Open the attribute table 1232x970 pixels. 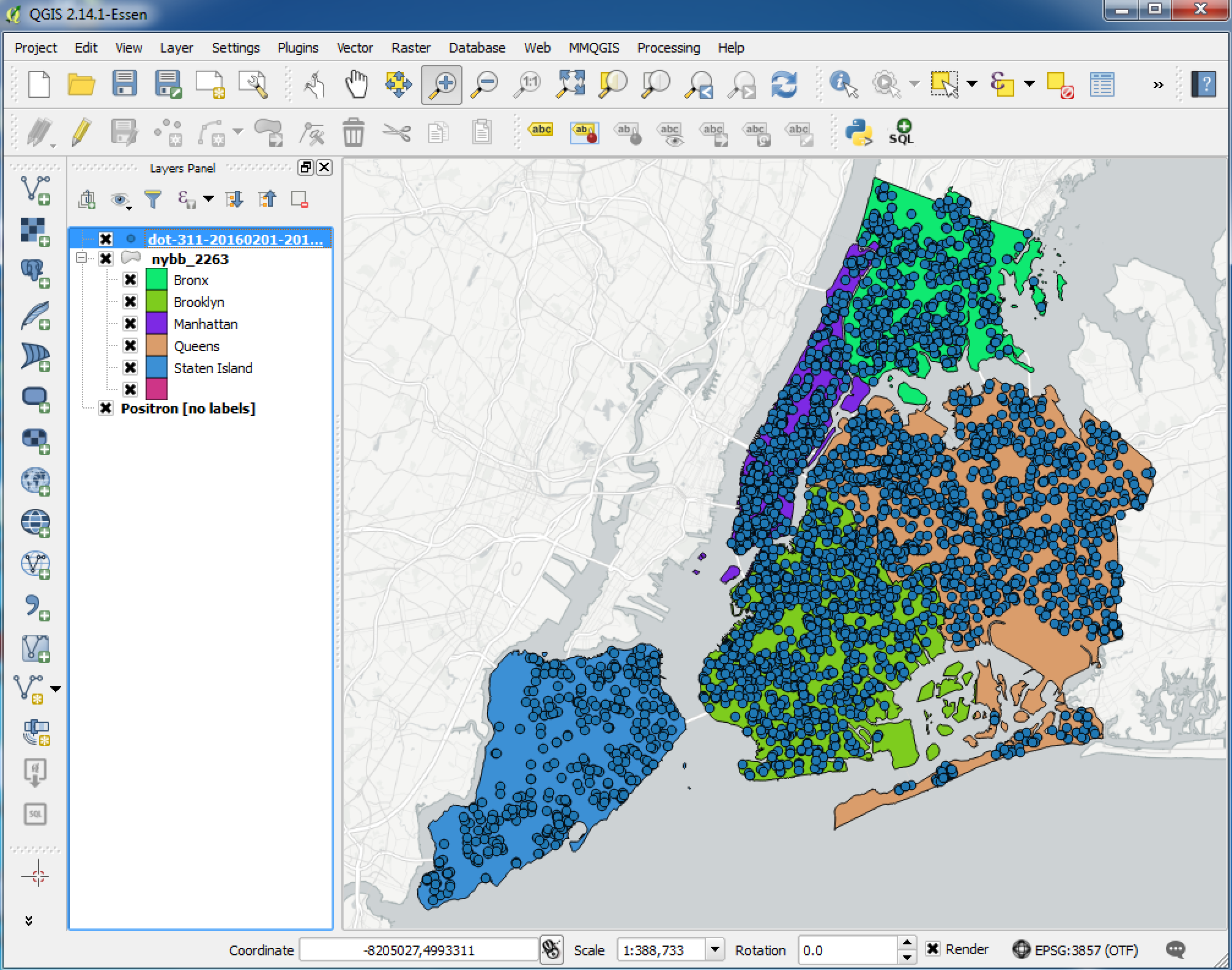pos(1103,84)
